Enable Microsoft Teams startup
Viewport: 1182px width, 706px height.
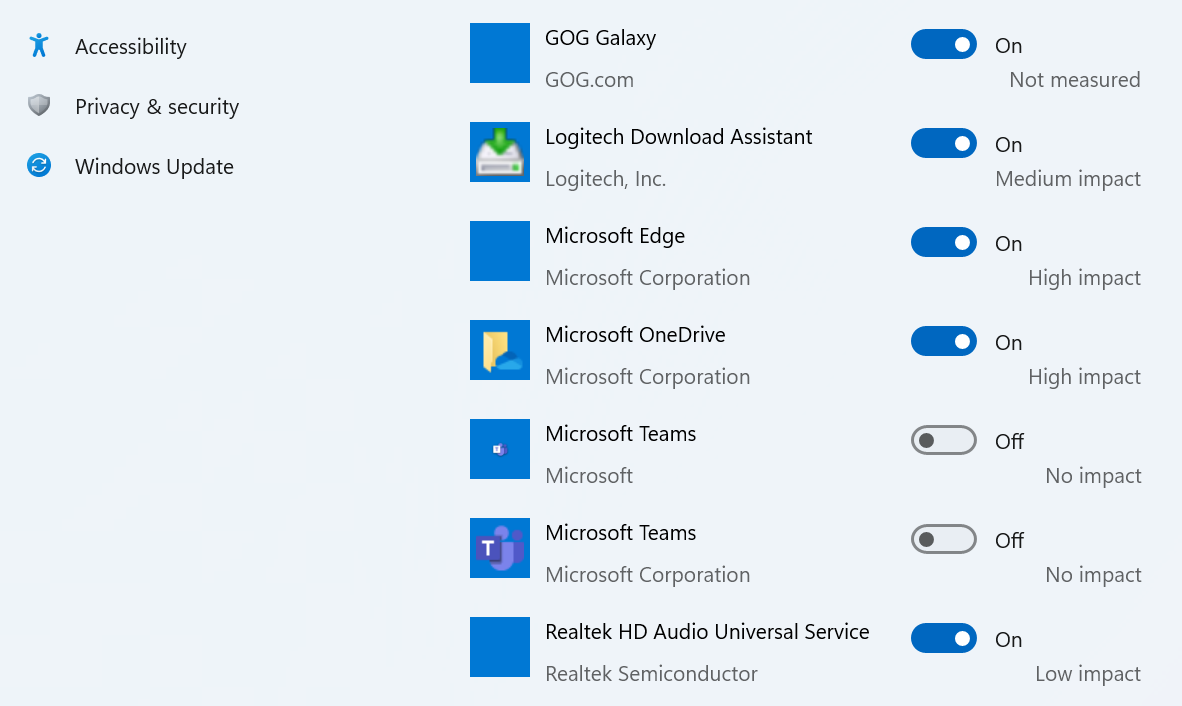pyautogui.click(x=943, y=440)
